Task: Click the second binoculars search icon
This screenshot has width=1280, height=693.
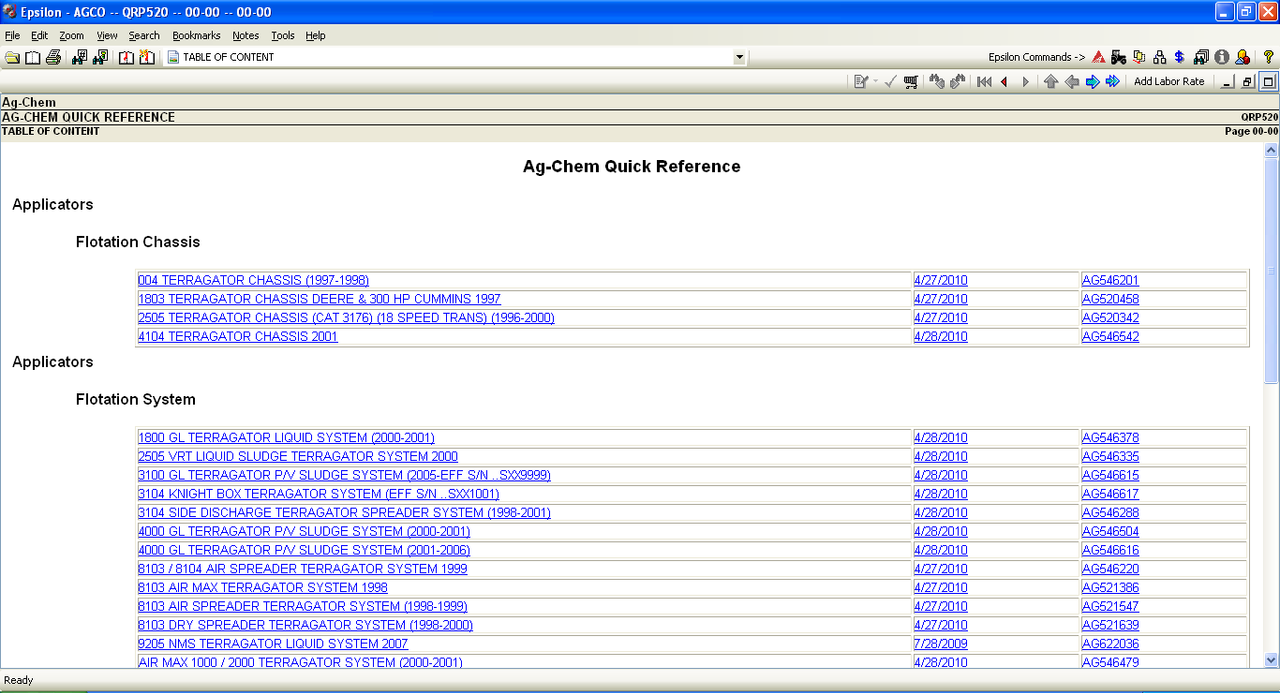Action: pyautogui.click(x=100, y=57)
